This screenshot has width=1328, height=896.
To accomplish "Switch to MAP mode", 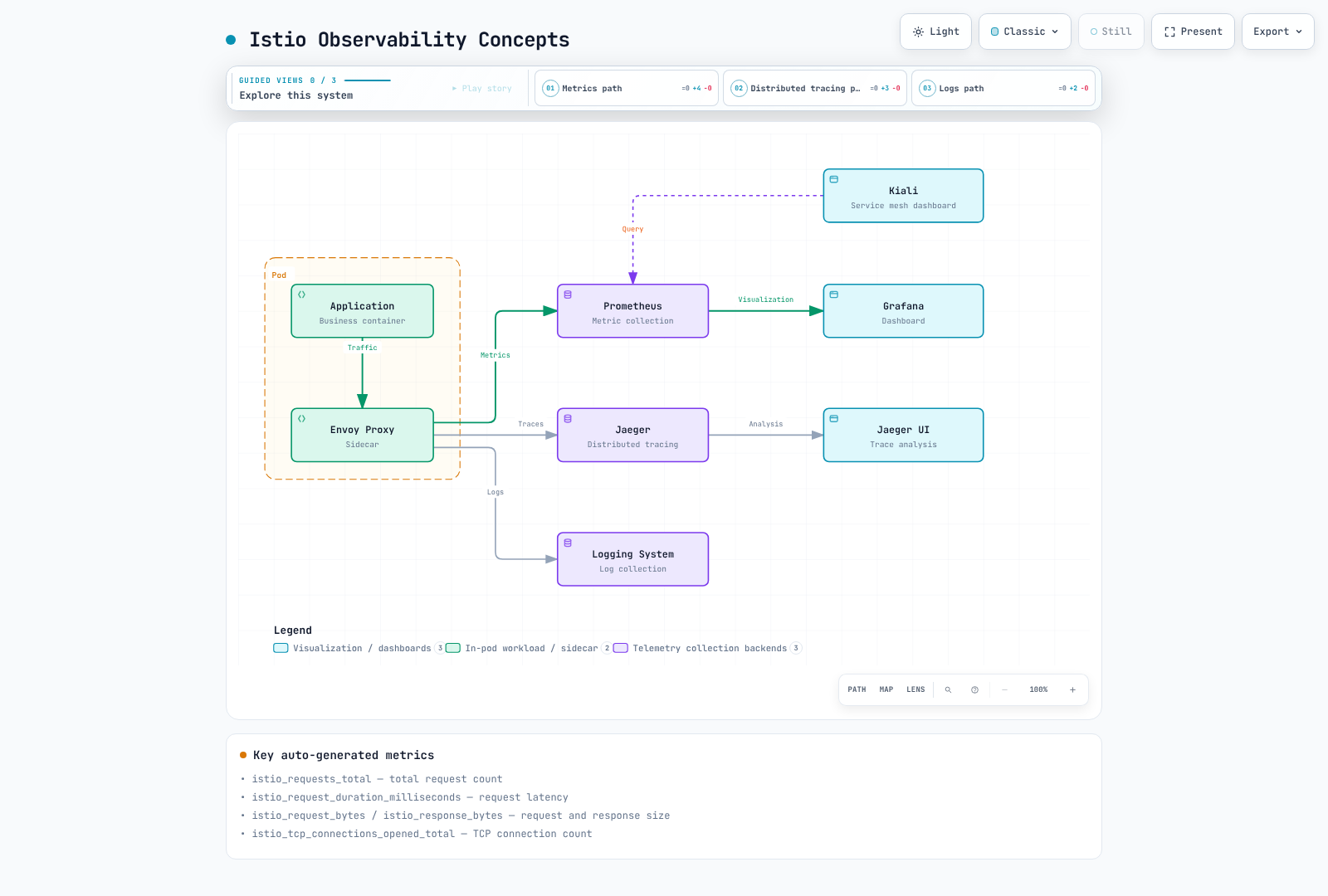I will click(x=886, y=689).
